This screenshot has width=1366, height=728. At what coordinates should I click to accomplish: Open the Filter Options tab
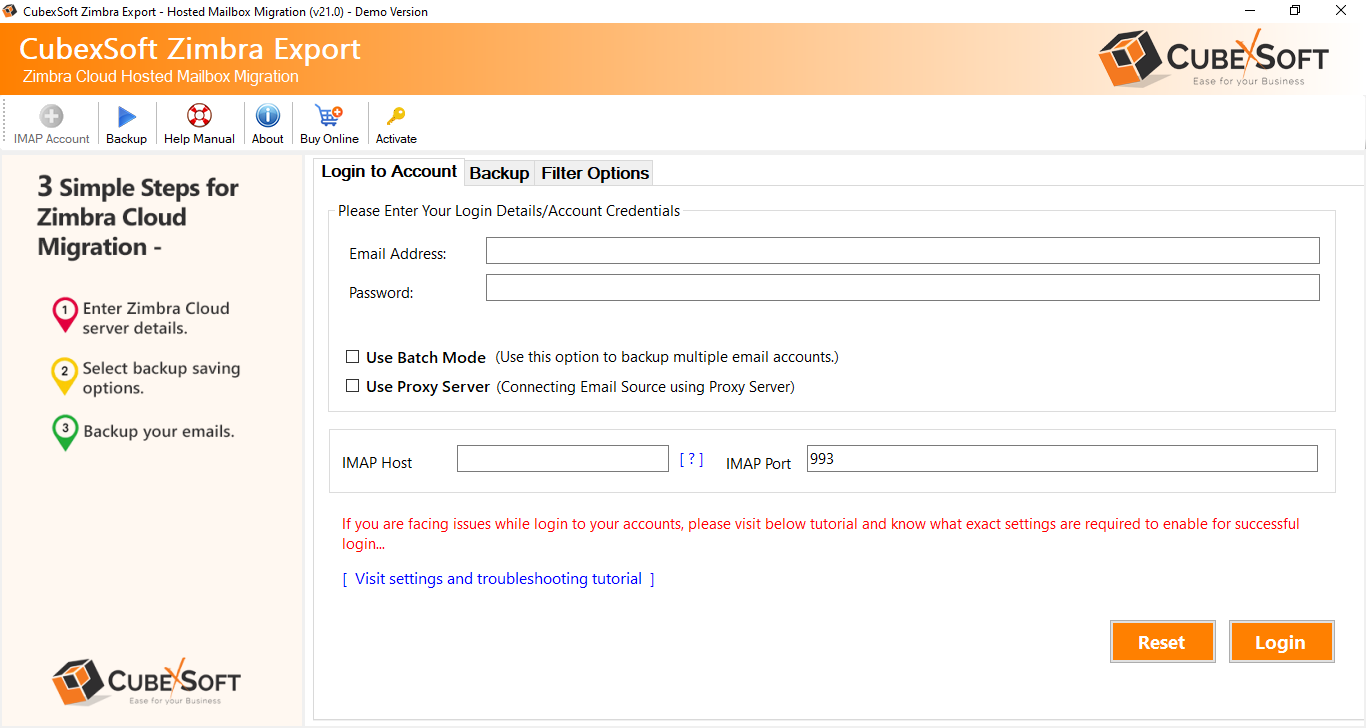595,173
